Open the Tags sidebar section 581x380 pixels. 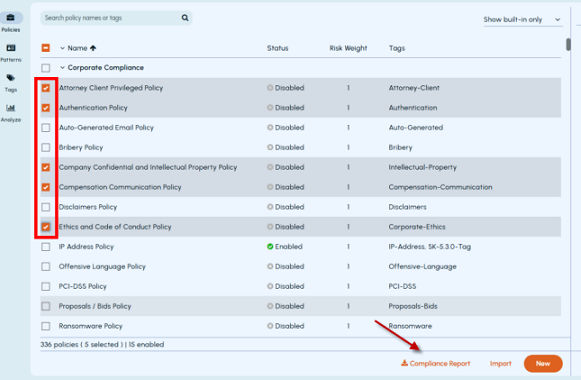coord(11,83)
